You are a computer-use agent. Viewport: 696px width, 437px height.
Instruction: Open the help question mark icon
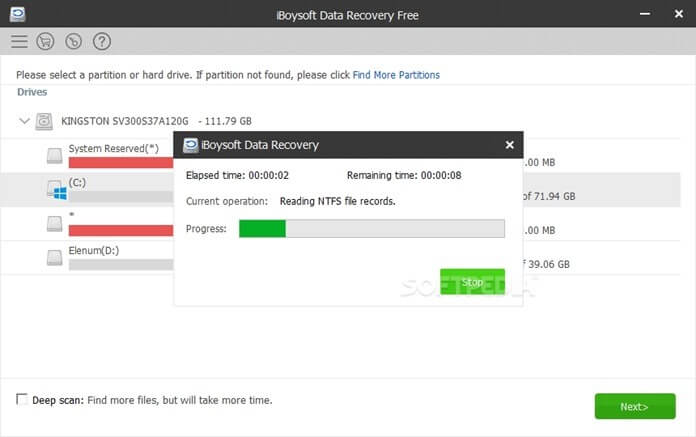[102, 41]
